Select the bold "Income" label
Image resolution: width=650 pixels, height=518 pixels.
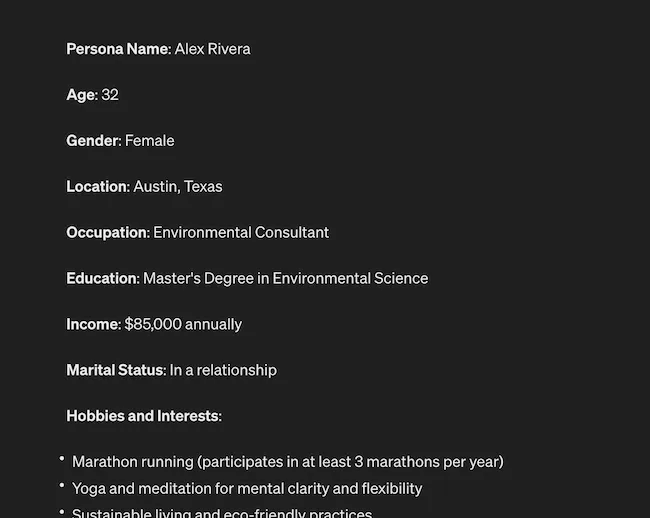(93, 325)
